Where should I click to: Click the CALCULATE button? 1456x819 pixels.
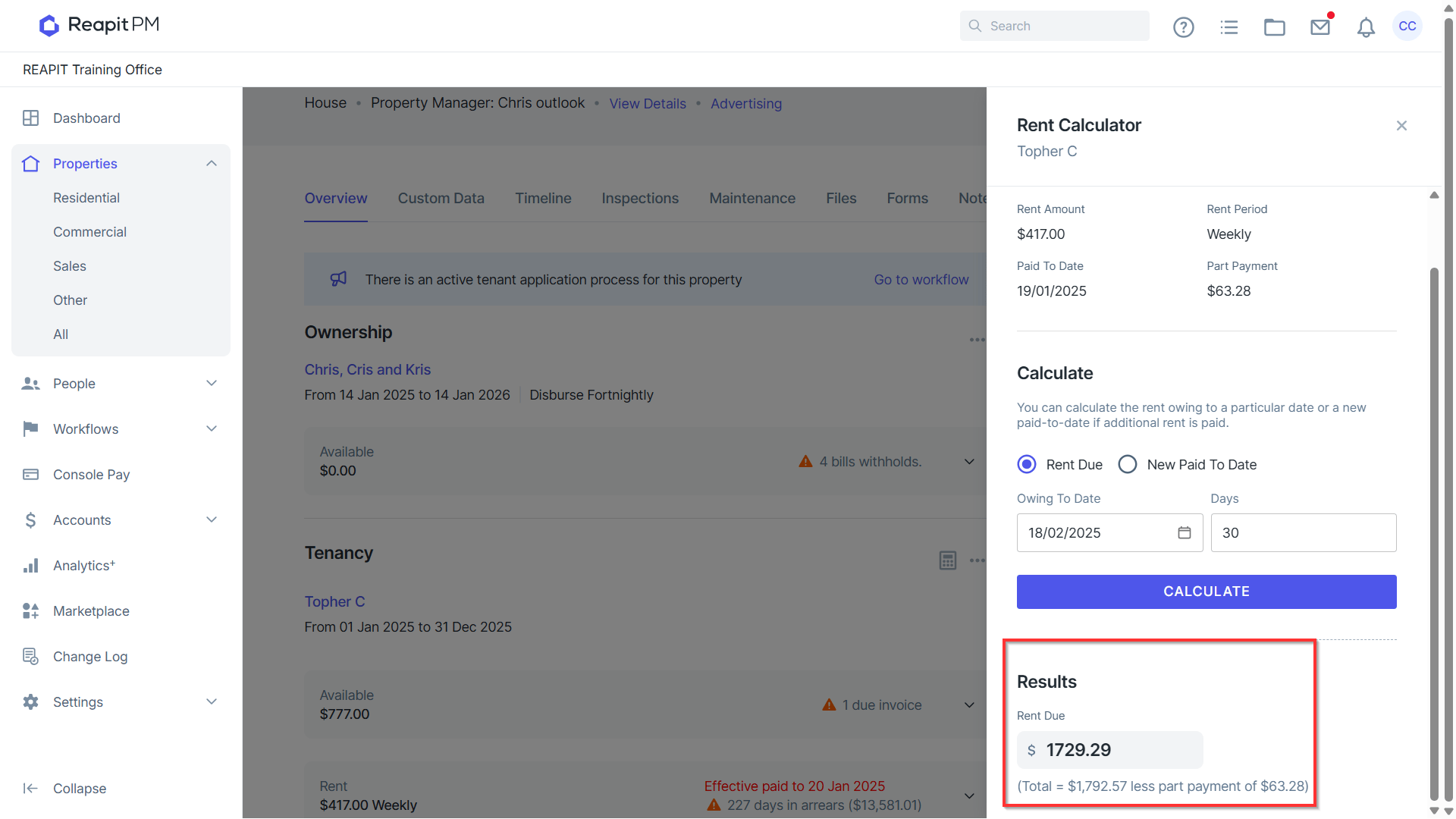(1207, 591)
